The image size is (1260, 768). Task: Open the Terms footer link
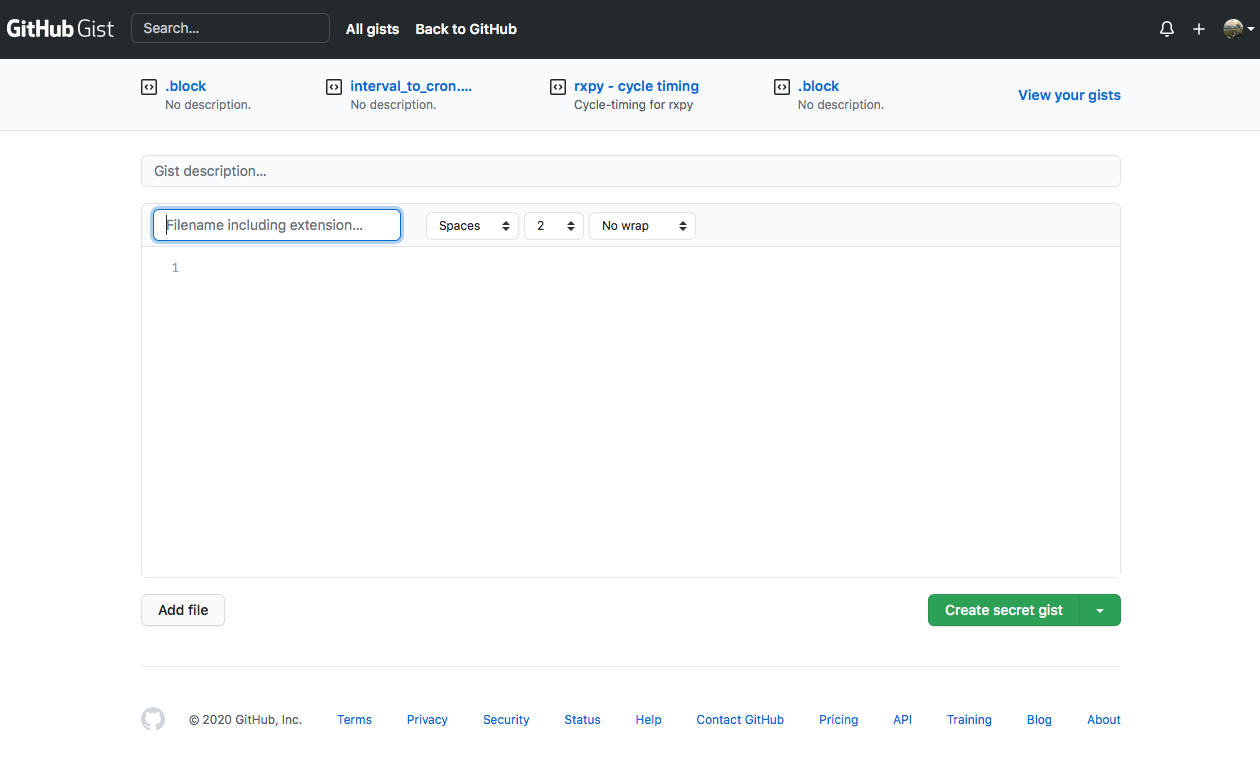(x=354, y=720)
